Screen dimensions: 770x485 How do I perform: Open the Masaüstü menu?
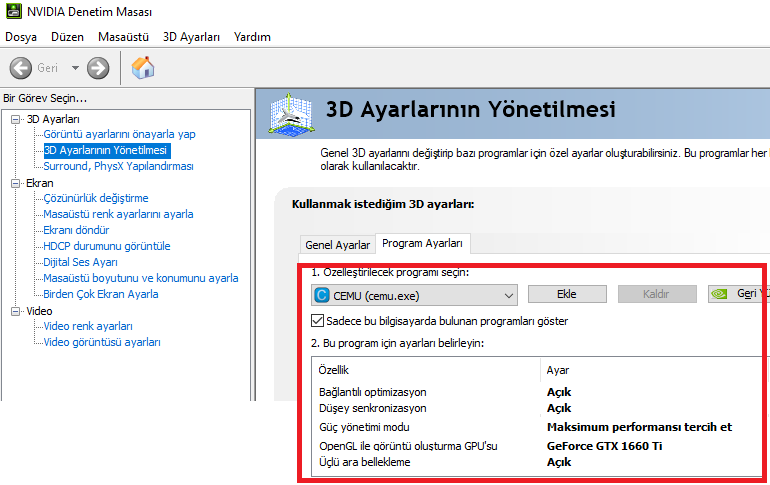[x=123, y=37]
